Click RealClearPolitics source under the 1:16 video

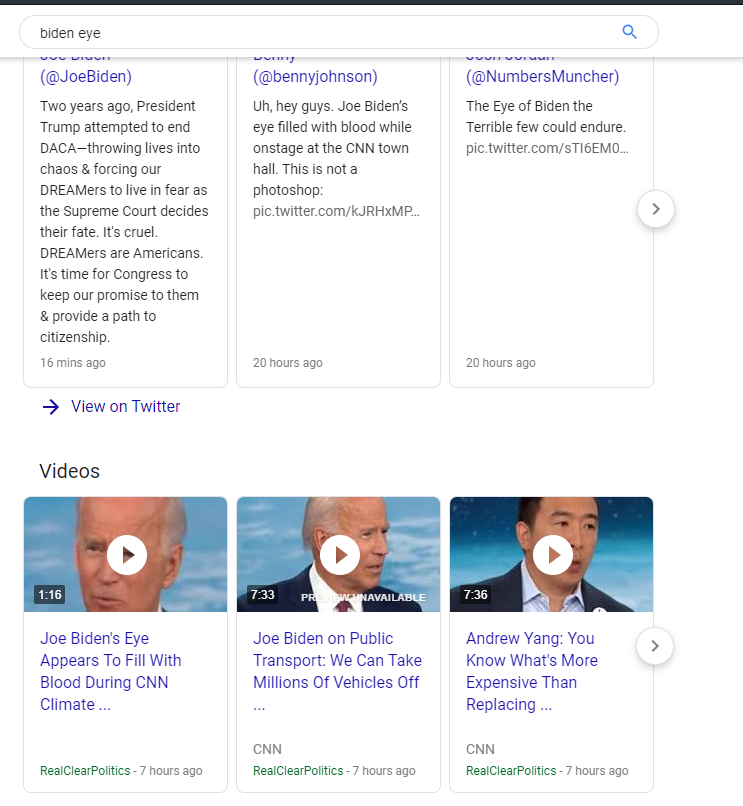[85, 771]
